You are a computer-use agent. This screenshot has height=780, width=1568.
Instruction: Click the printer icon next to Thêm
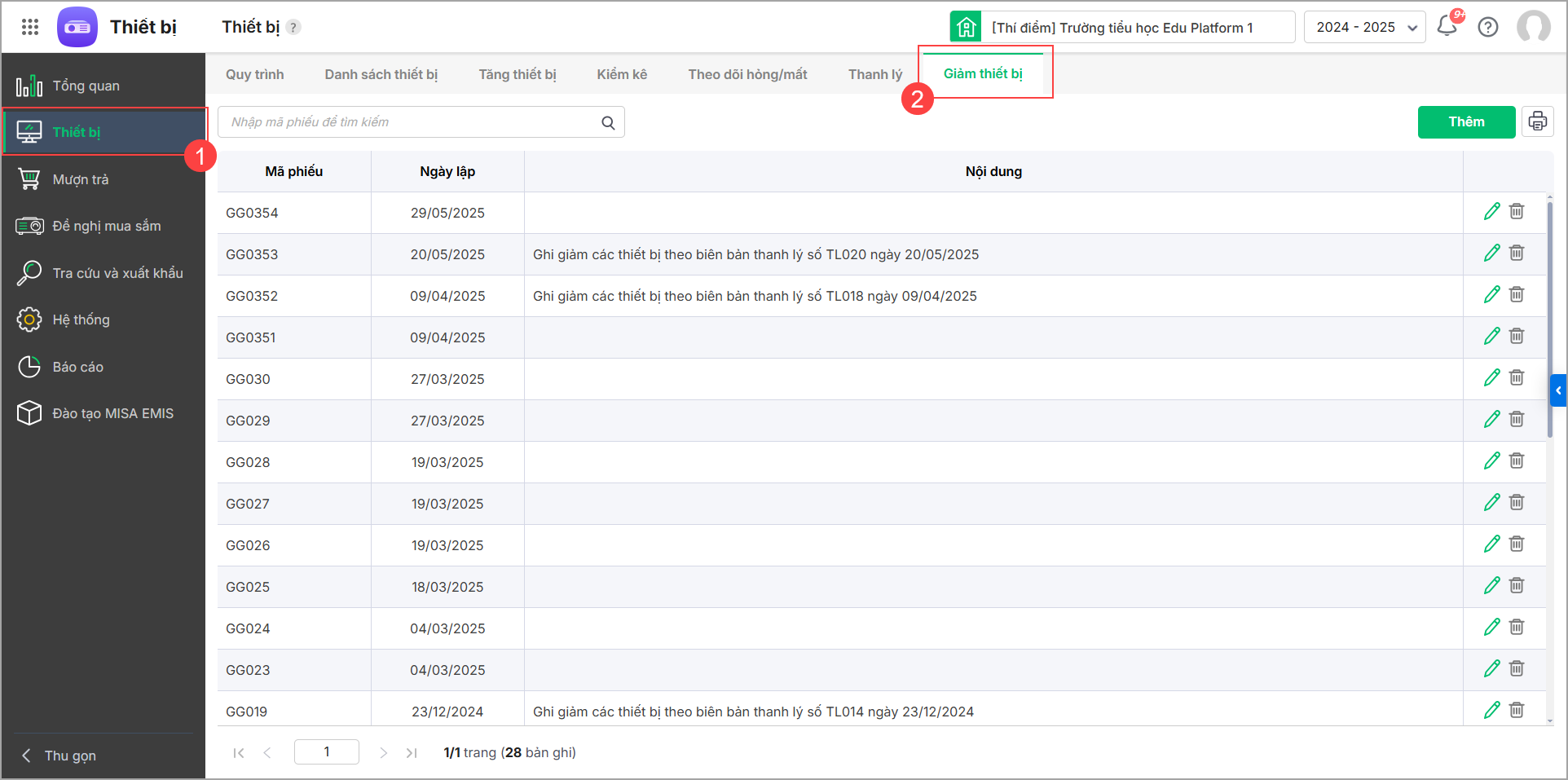point(1538,121)
